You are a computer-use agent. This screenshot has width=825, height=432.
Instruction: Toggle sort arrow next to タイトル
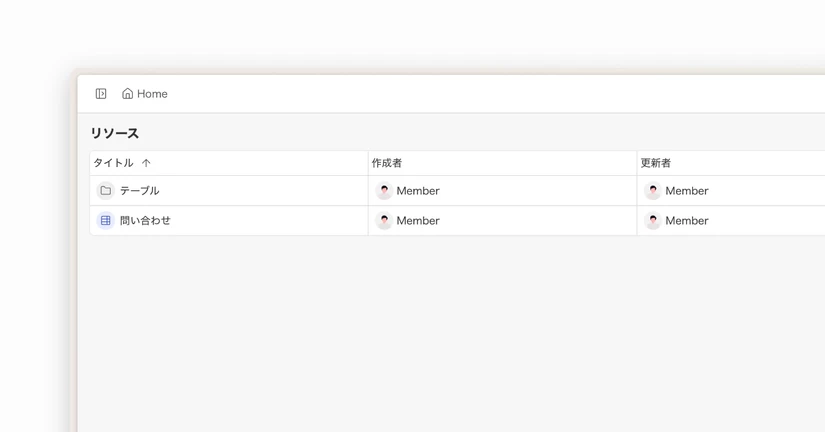[x=146, y=163]
